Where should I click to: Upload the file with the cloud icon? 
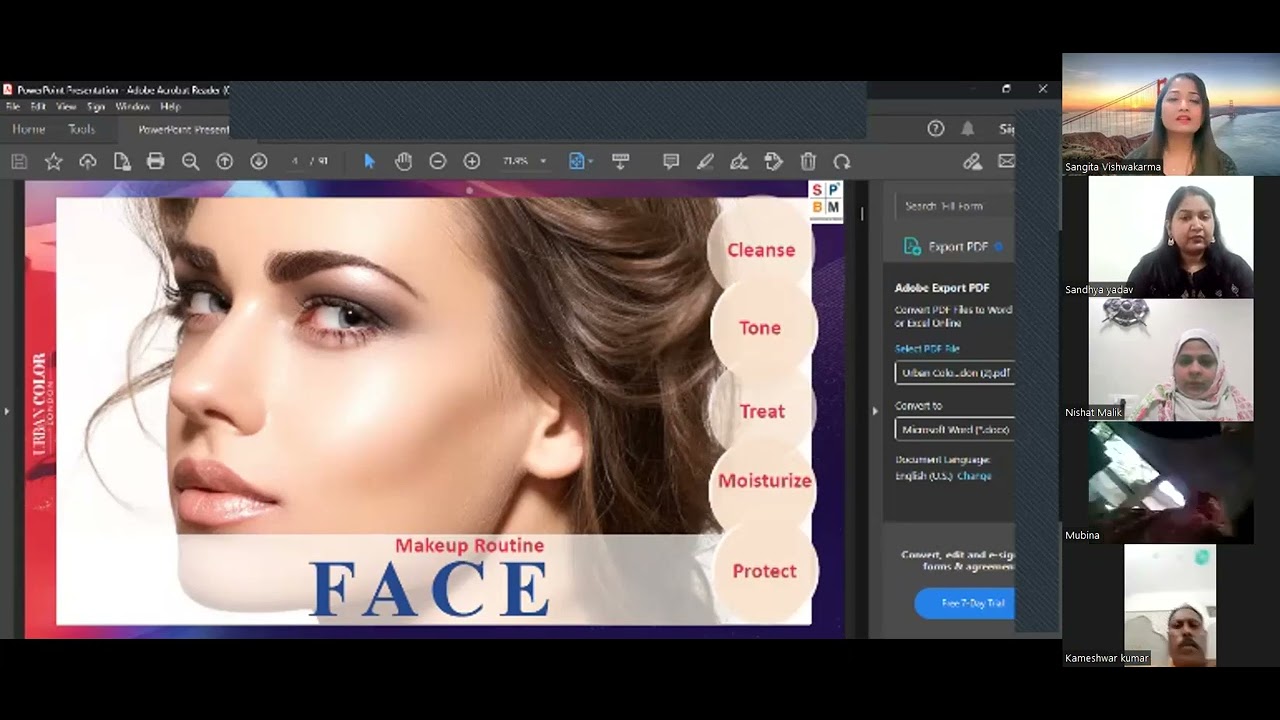pos(88,161)
